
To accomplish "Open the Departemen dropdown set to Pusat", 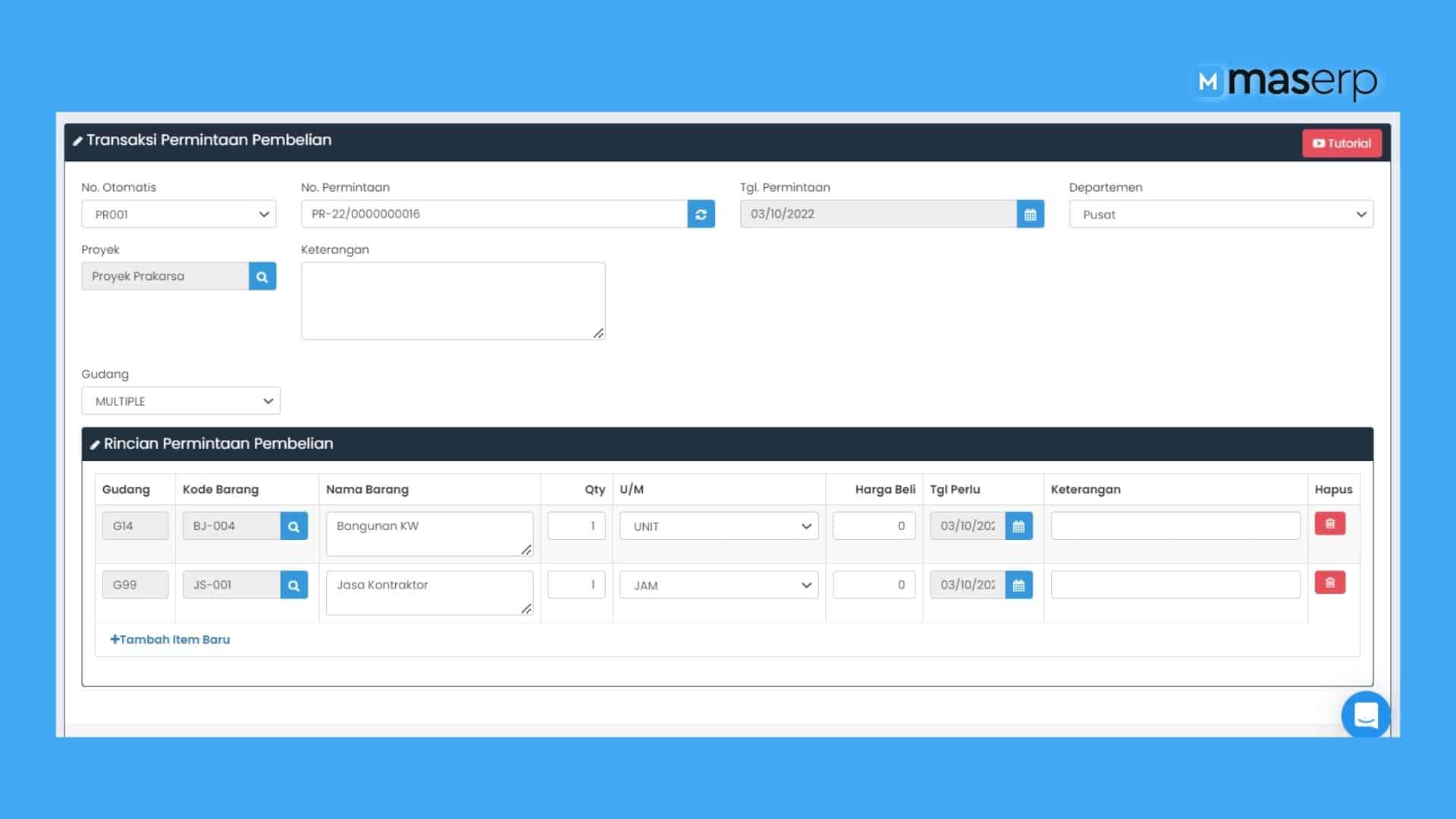I will pyautogui.click(x=1221, y=214).
